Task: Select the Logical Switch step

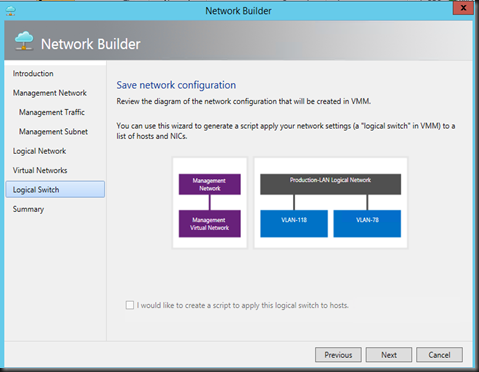Action: click(x=55, y=189)
